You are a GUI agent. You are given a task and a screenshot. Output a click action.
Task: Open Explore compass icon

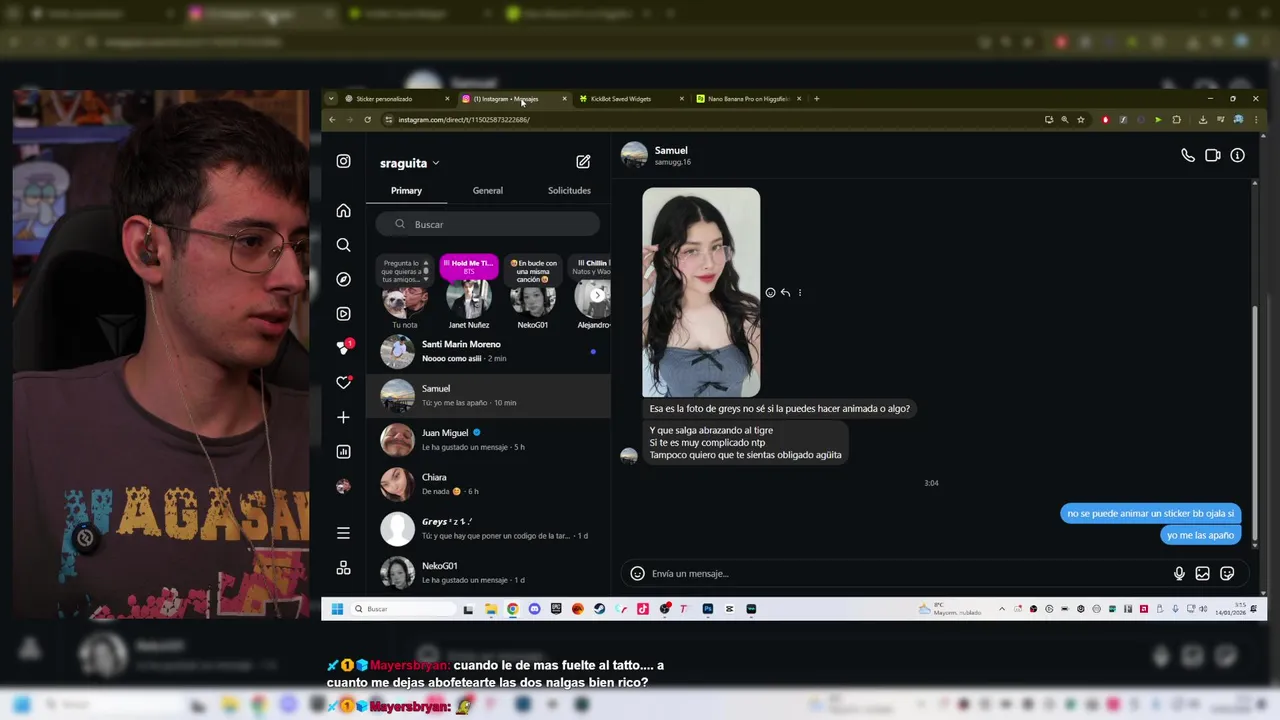tap(343, 279)
